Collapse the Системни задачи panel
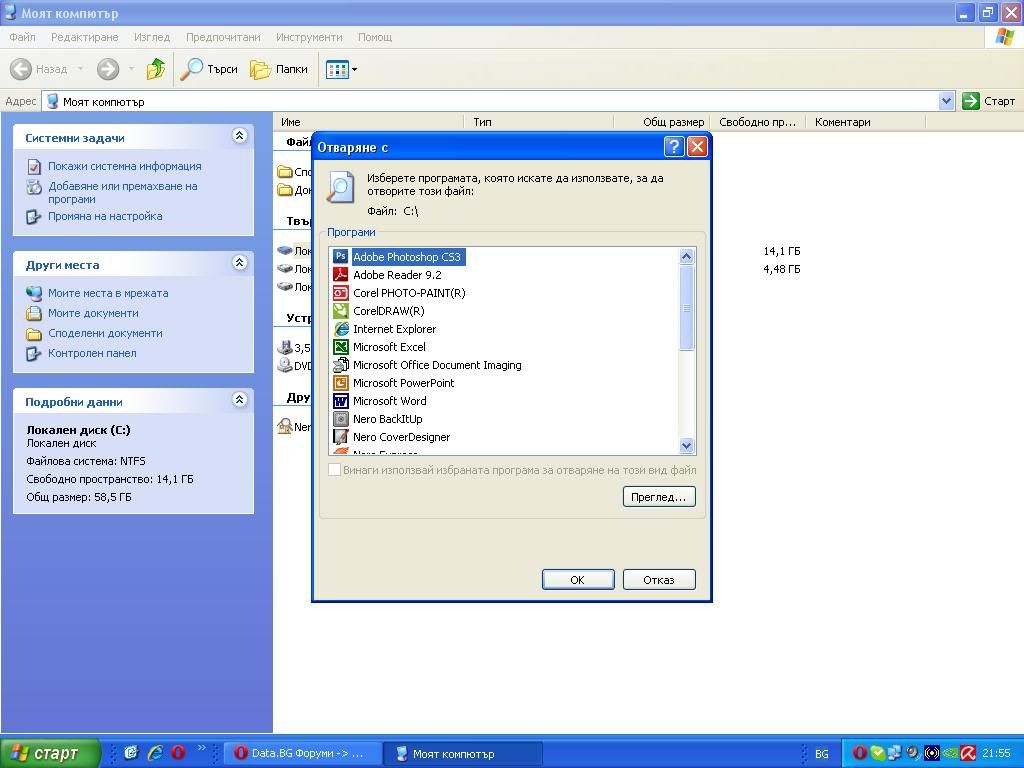The width and height of the screenshot is (1024, 768). (239, 136)
